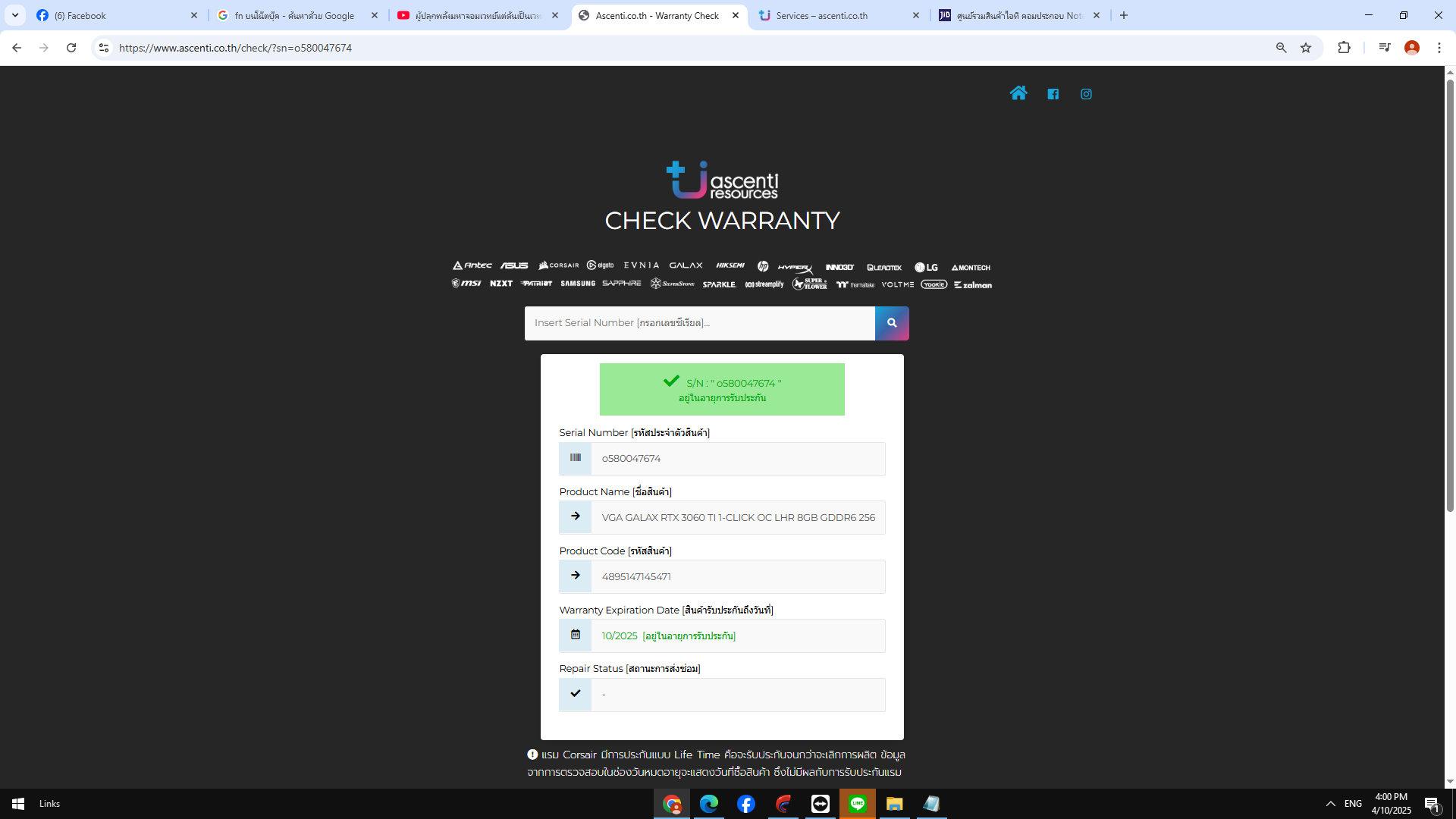
Task: Open the zoom magnifier icon in address bar
Action: (x=1282, y=48)
